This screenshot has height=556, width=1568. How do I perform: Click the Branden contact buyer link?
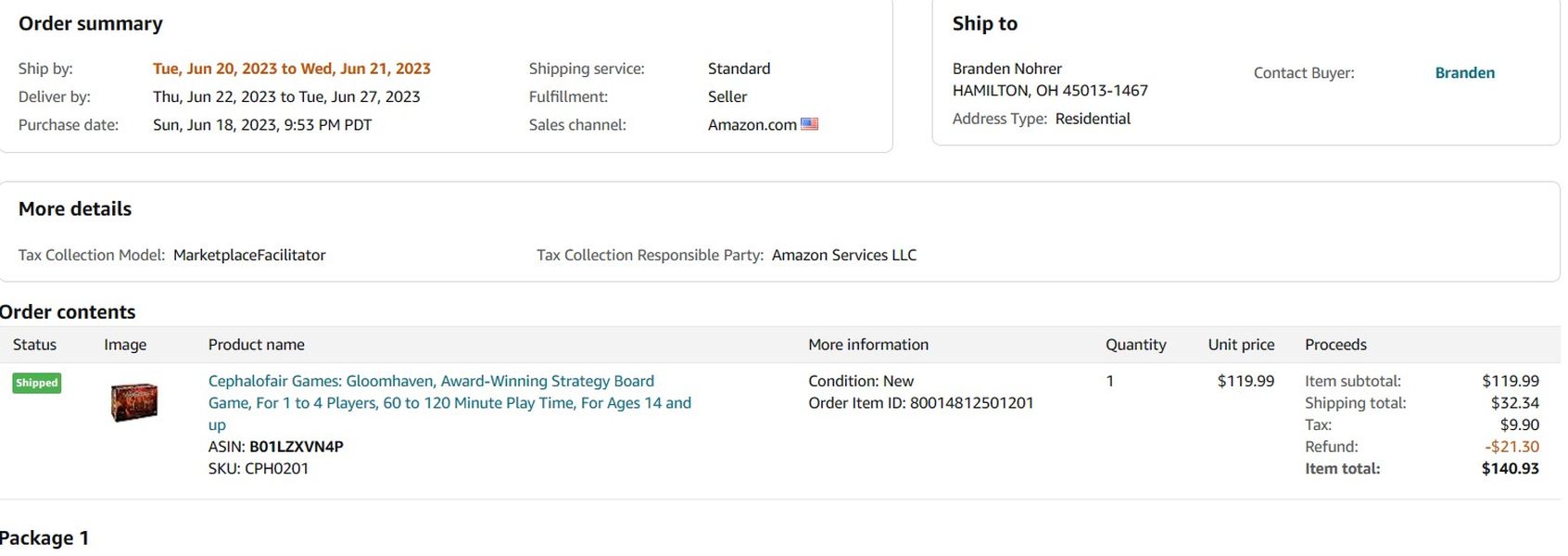point(1464,73)
